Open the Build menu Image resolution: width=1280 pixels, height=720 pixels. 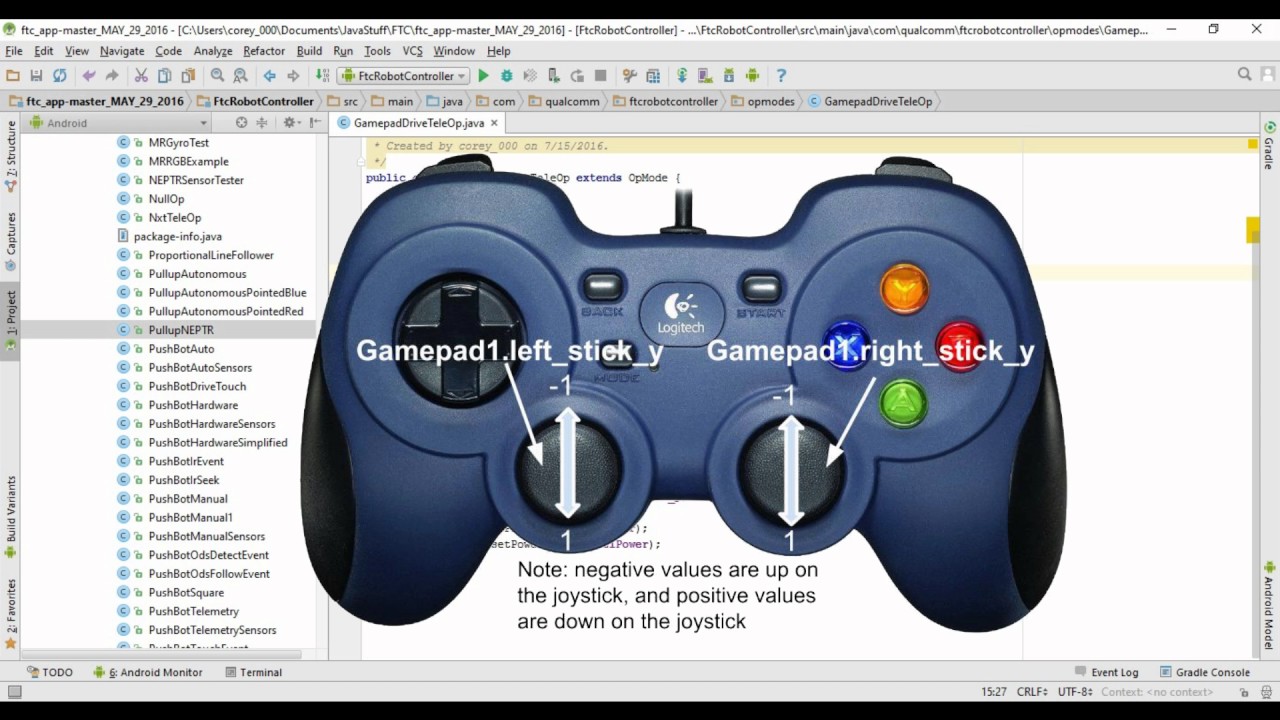point(309,51)
